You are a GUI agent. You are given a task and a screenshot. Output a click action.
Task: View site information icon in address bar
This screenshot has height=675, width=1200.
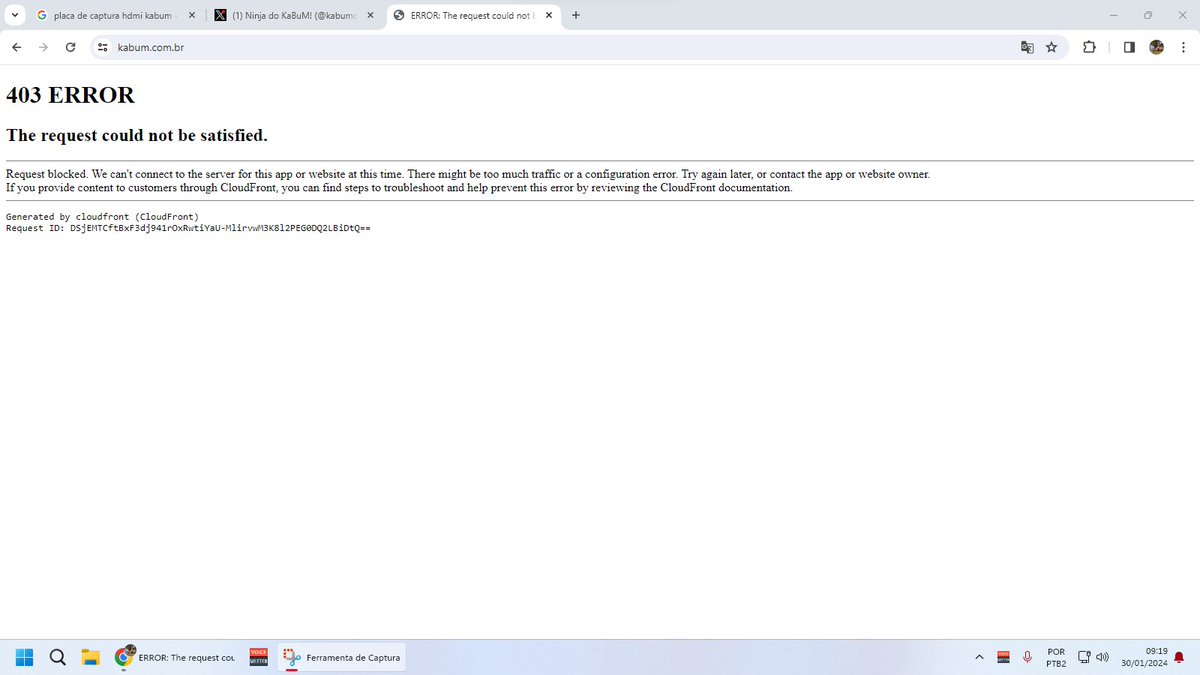click(102, 47)
